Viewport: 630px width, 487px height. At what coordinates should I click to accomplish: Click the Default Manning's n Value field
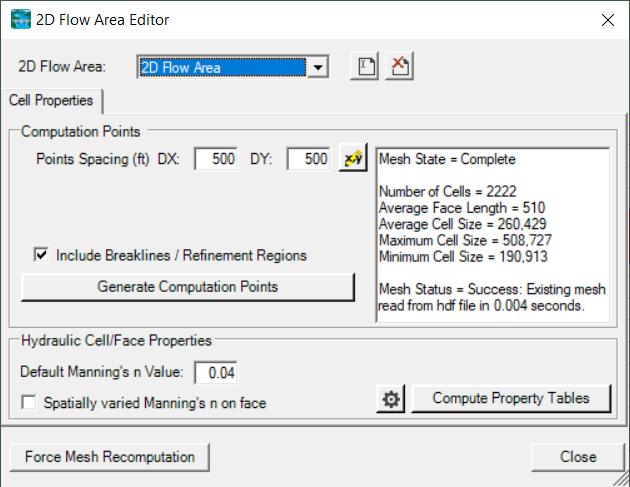pyautogui.click(x=216, y=372)
